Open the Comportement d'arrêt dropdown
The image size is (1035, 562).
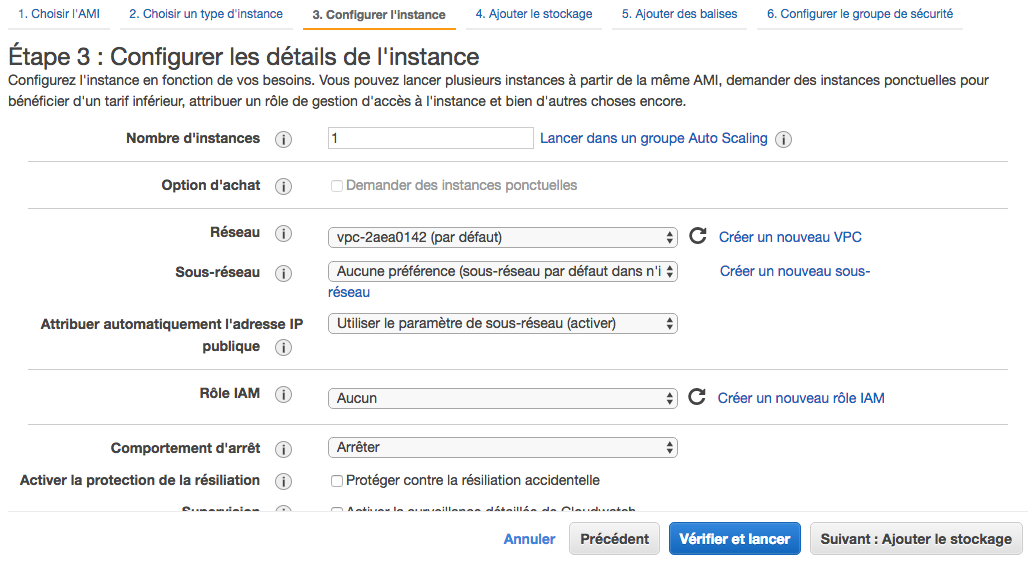(x=502, y=447)
